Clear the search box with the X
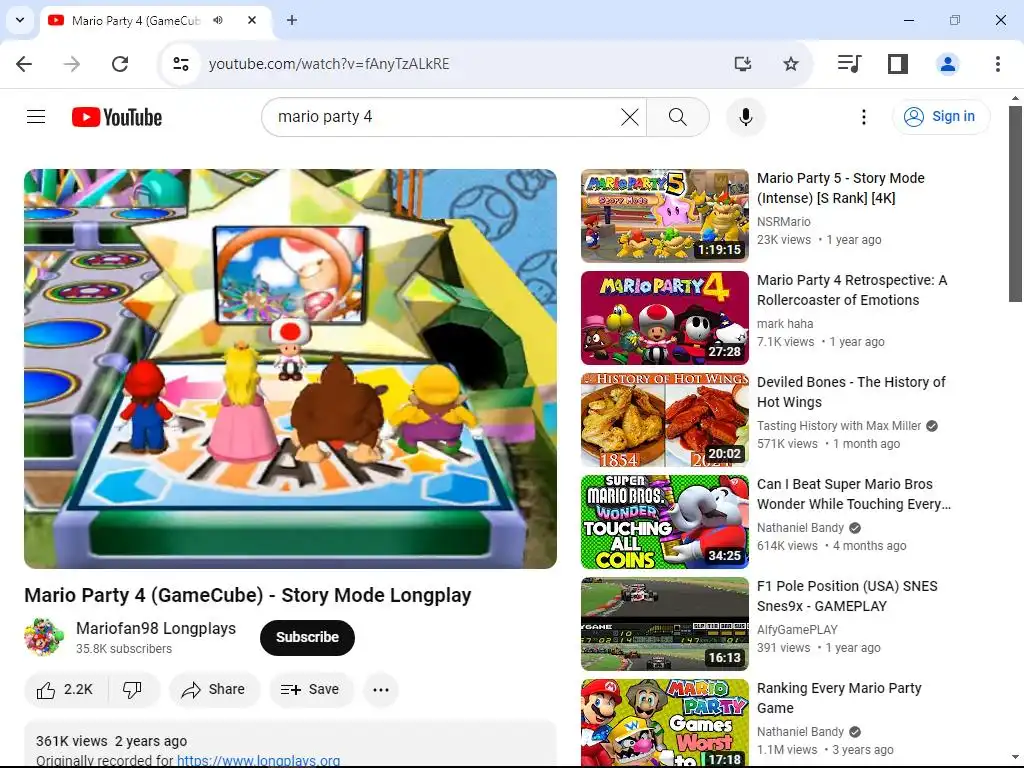 tap(630, 117)
